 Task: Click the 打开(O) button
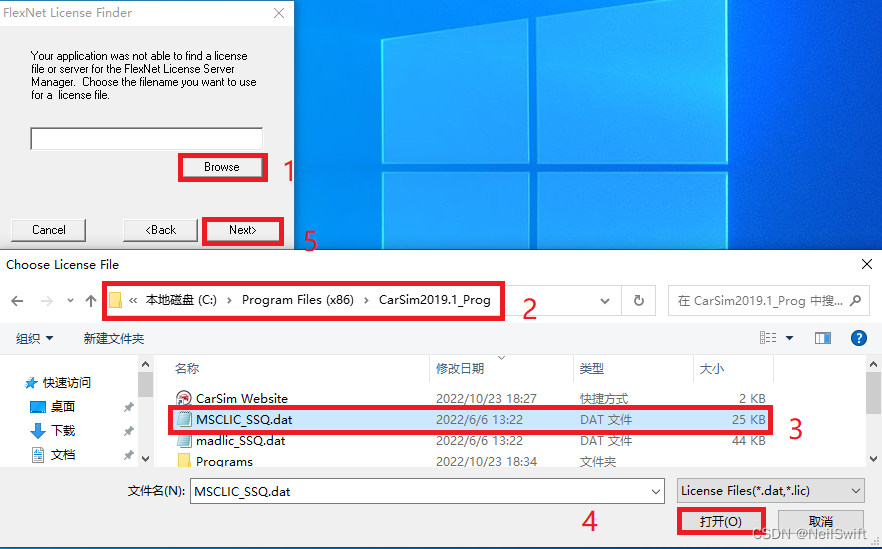[721, 521]
